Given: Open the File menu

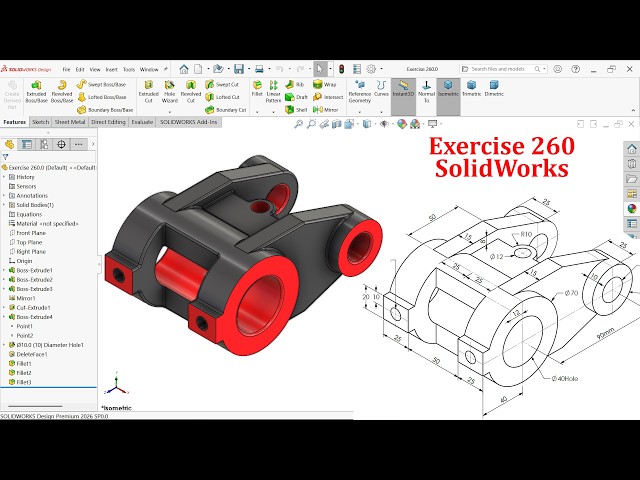Looking at the screenshot, I should tap(66, 69).
